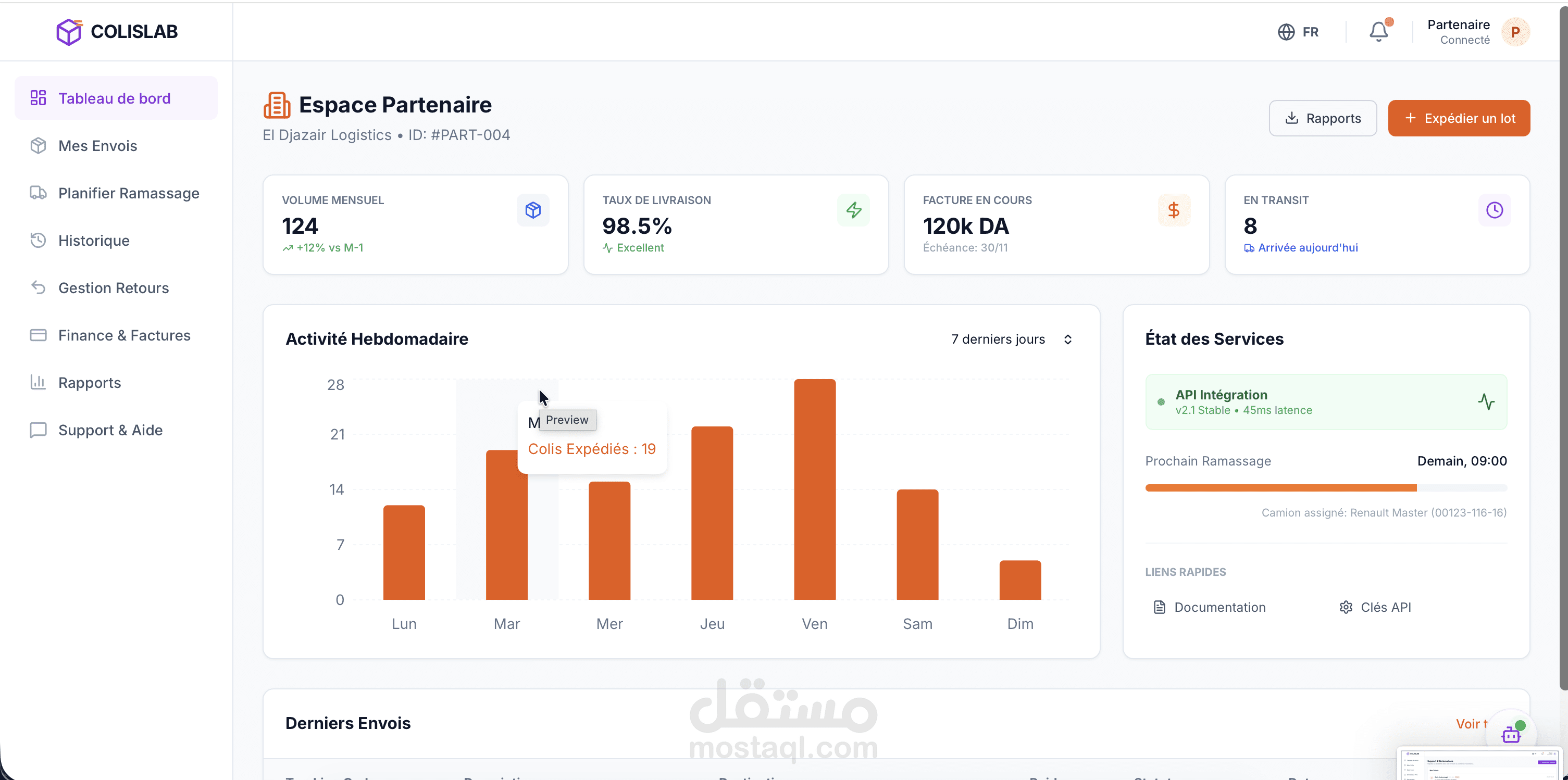Go to Finance & Factures menu item
This screenshot has width=1568, height=780.
(x=124, y=335)
